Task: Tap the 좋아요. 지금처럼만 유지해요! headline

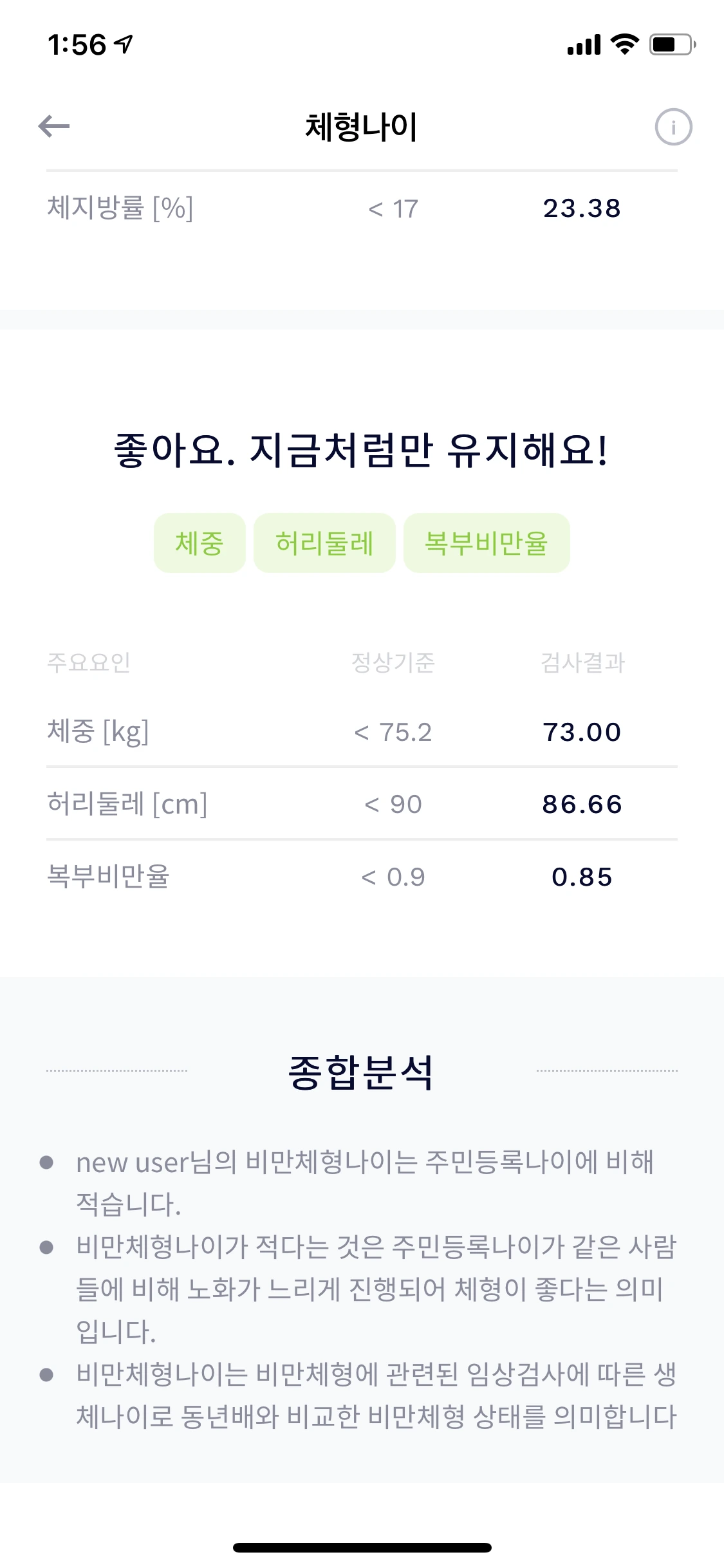Action: (362, 450)
